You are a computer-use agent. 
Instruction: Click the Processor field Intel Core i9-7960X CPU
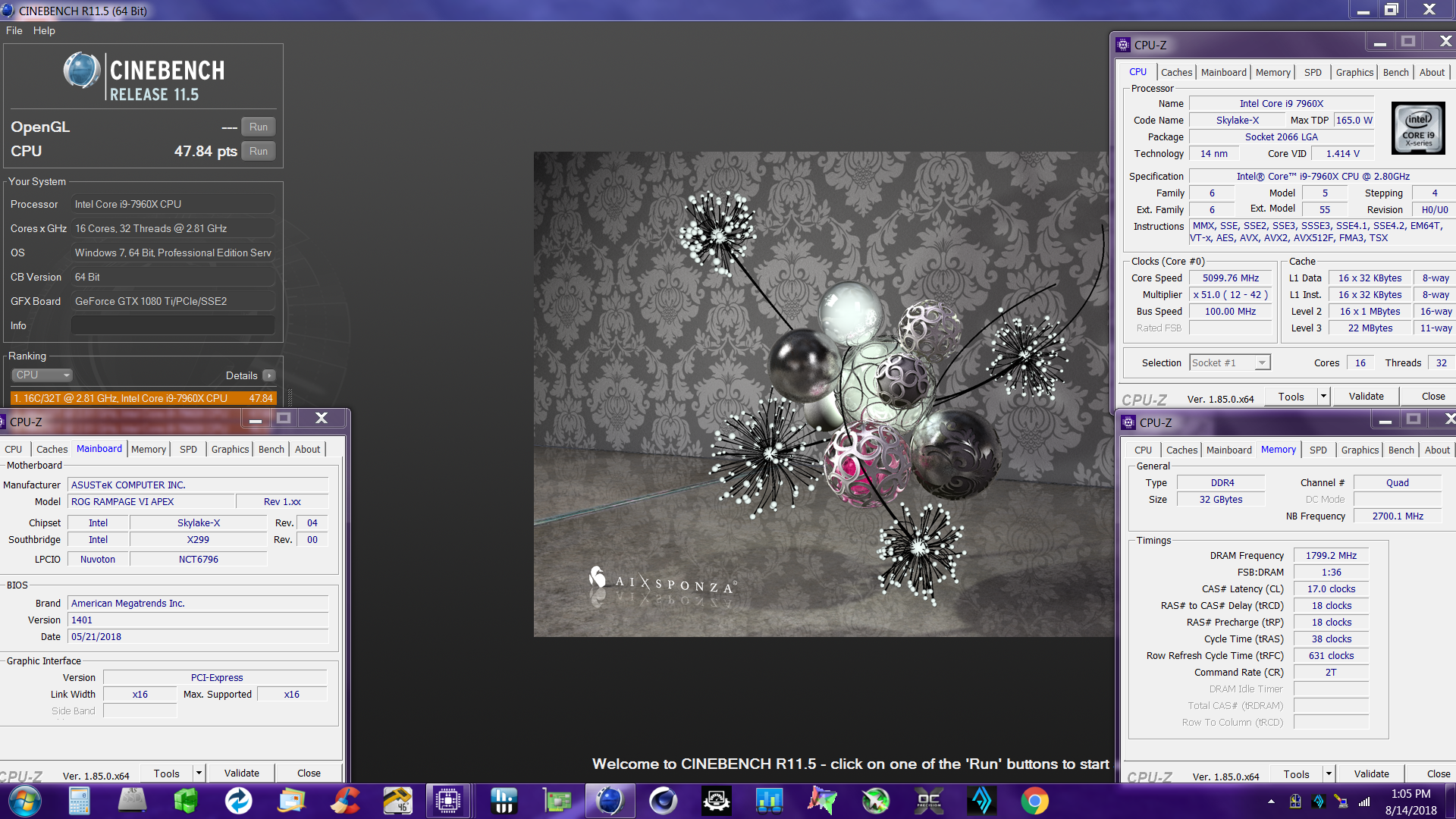[x=173, y=204]
